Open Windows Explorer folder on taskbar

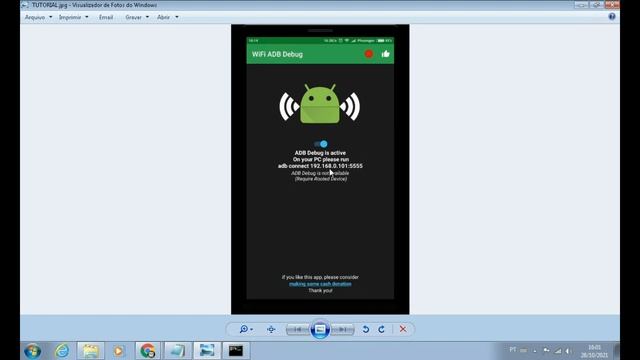[x=91, y=351]
